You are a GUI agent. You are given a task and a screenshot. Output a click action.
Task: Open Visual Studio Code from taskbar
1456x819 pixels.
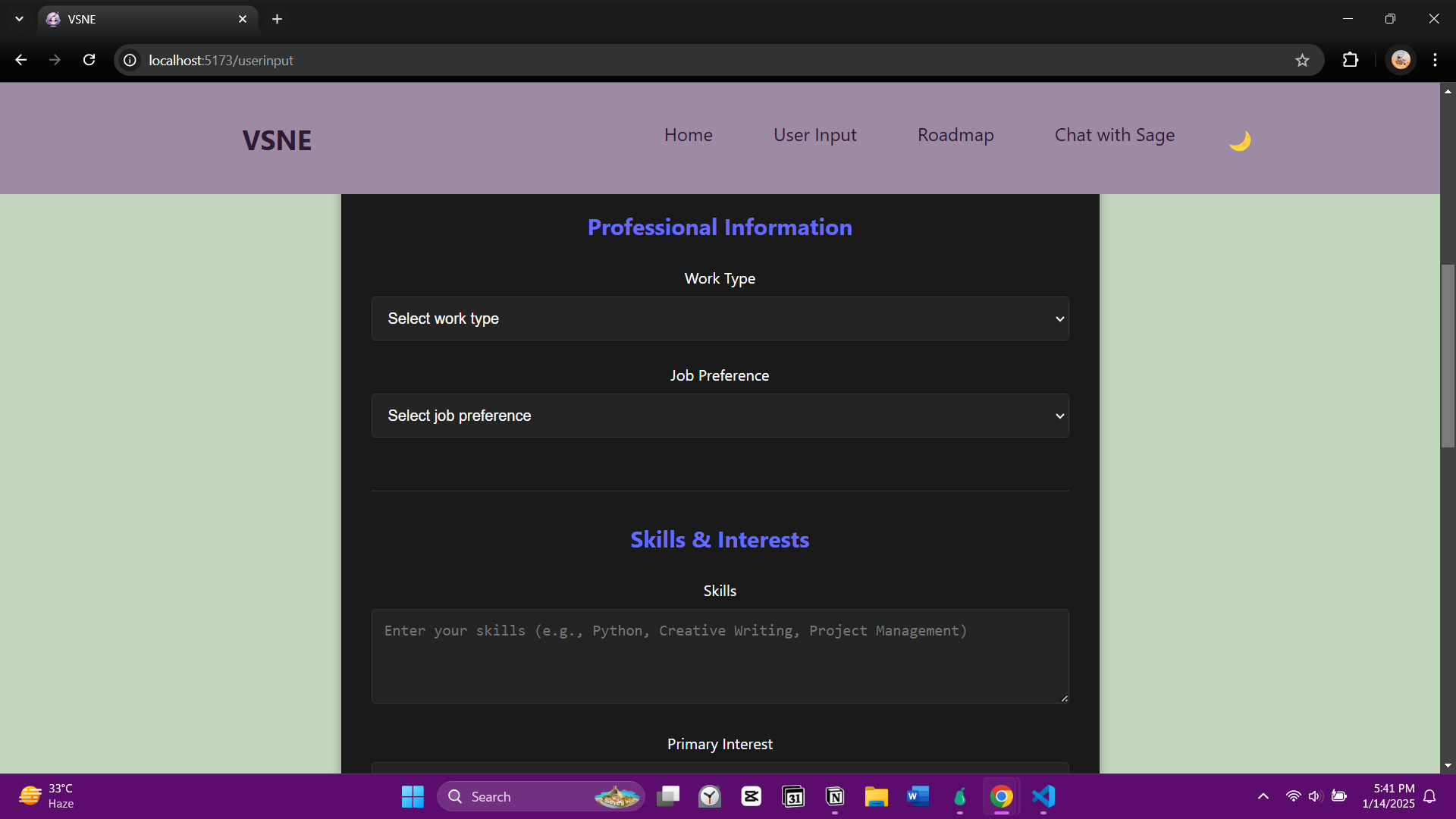1043,796
